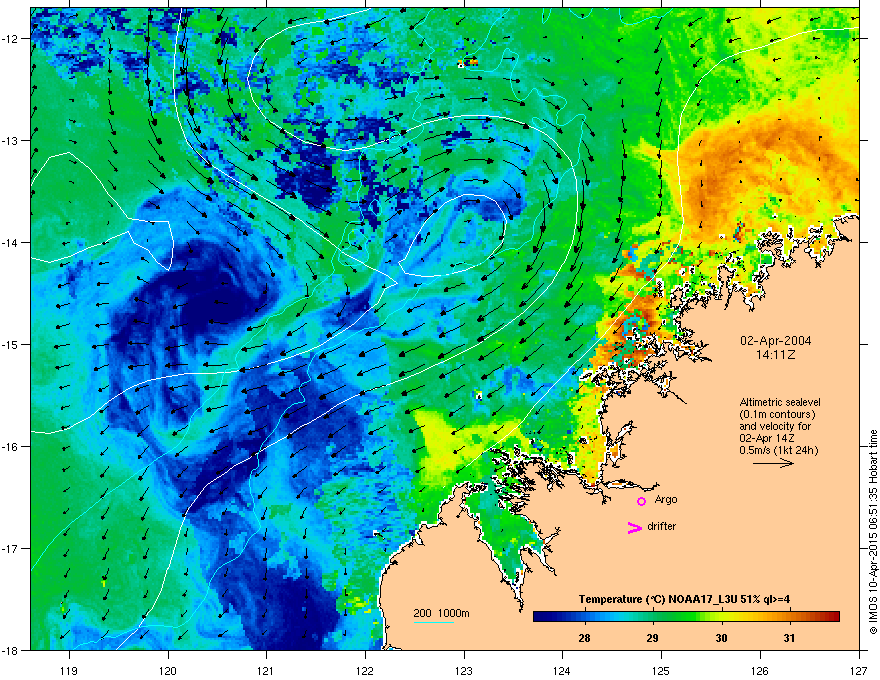Viewport: 880px width, 680px height.
Task: Click the latitude axis label -12
Action: 11,39
